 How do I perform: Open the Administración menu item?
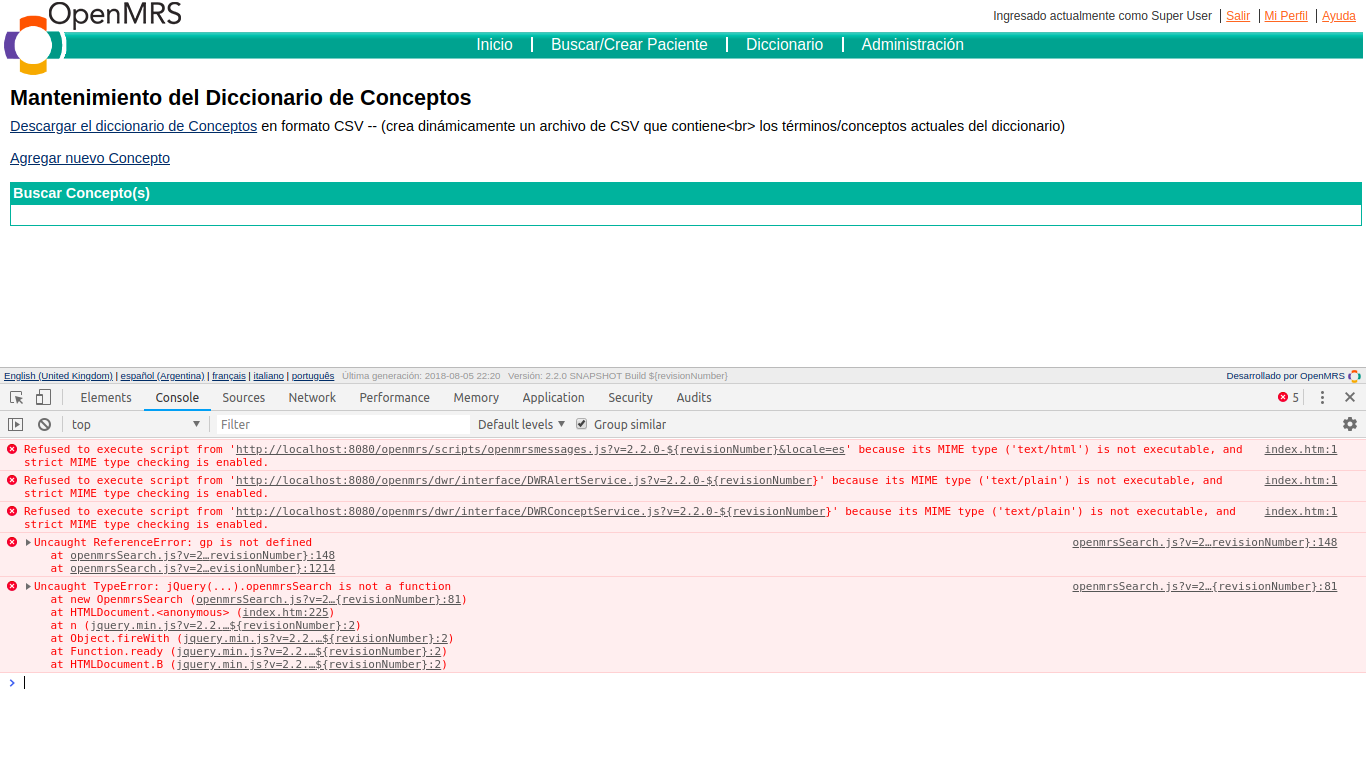pos(913,45)
